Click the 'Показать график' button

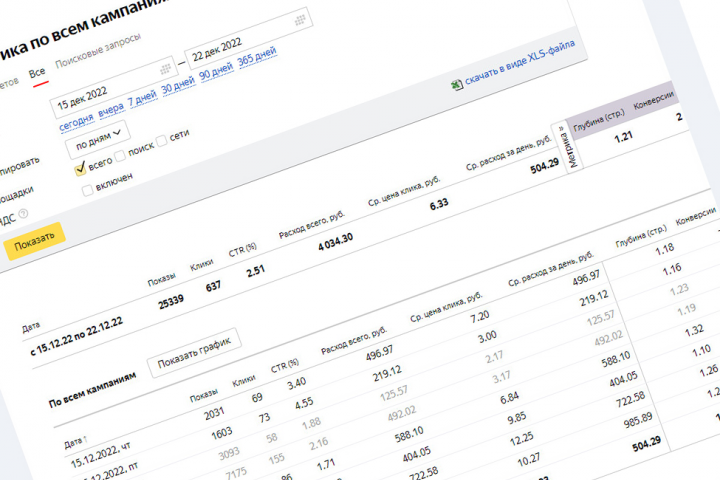point(194,353)
